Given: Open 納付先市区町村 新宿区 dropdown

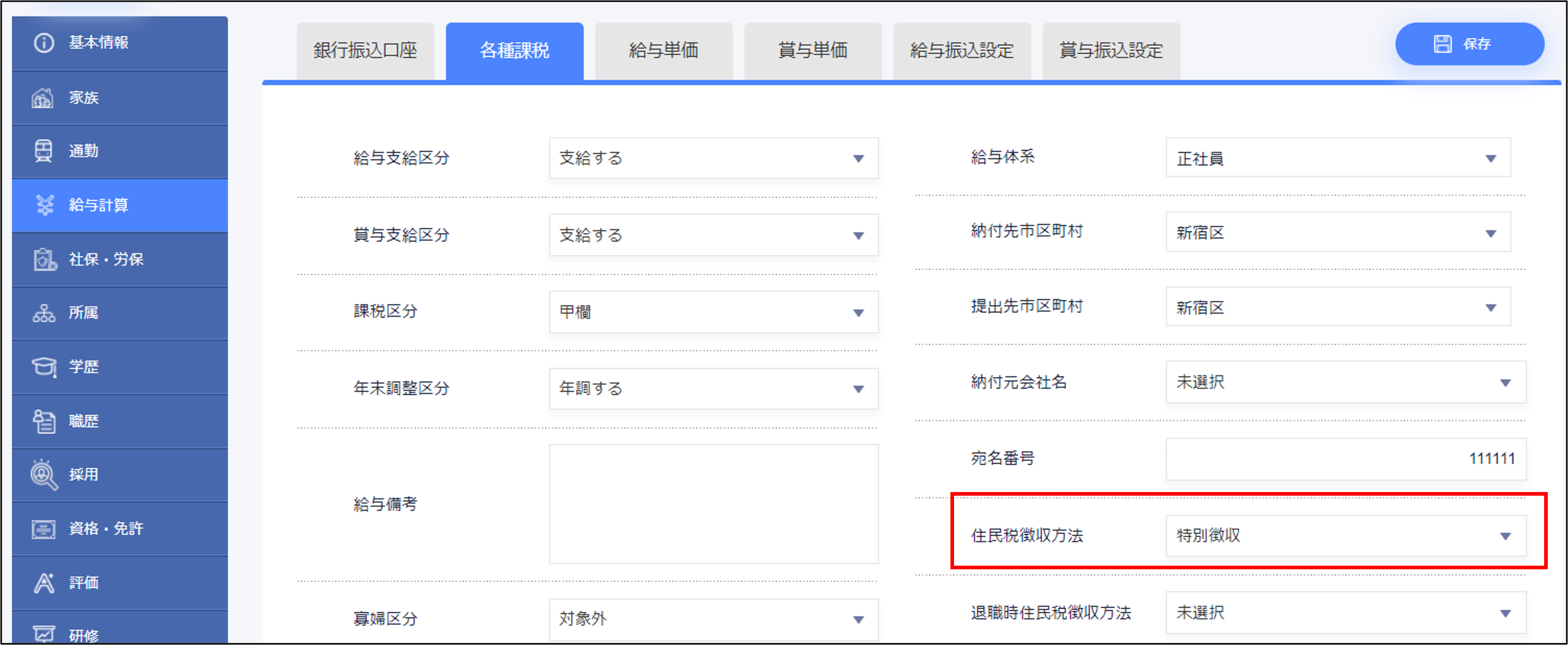Looking at the screenshot, I should (1337, 232).
